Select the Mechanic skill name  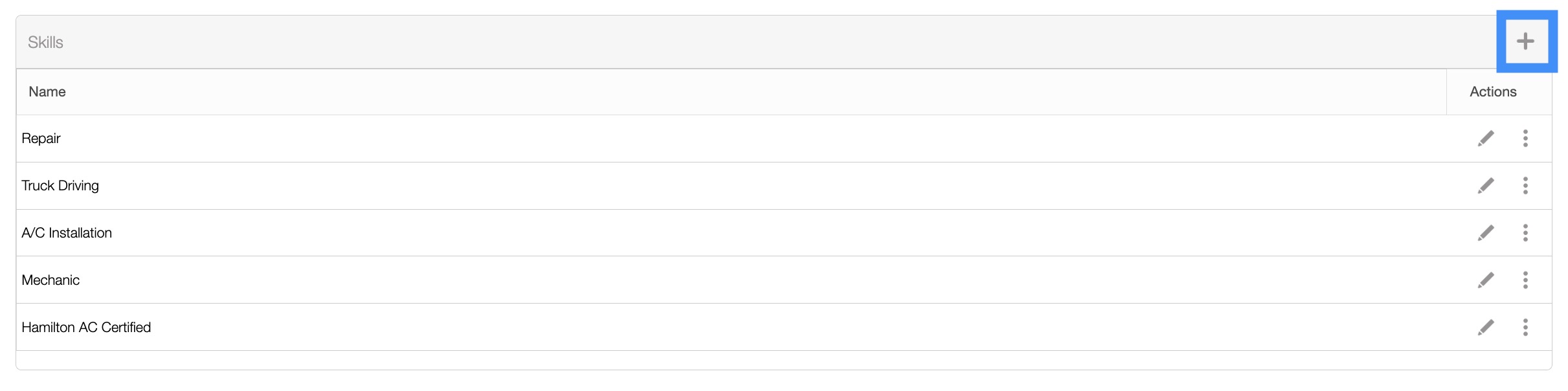coord(50,280)
